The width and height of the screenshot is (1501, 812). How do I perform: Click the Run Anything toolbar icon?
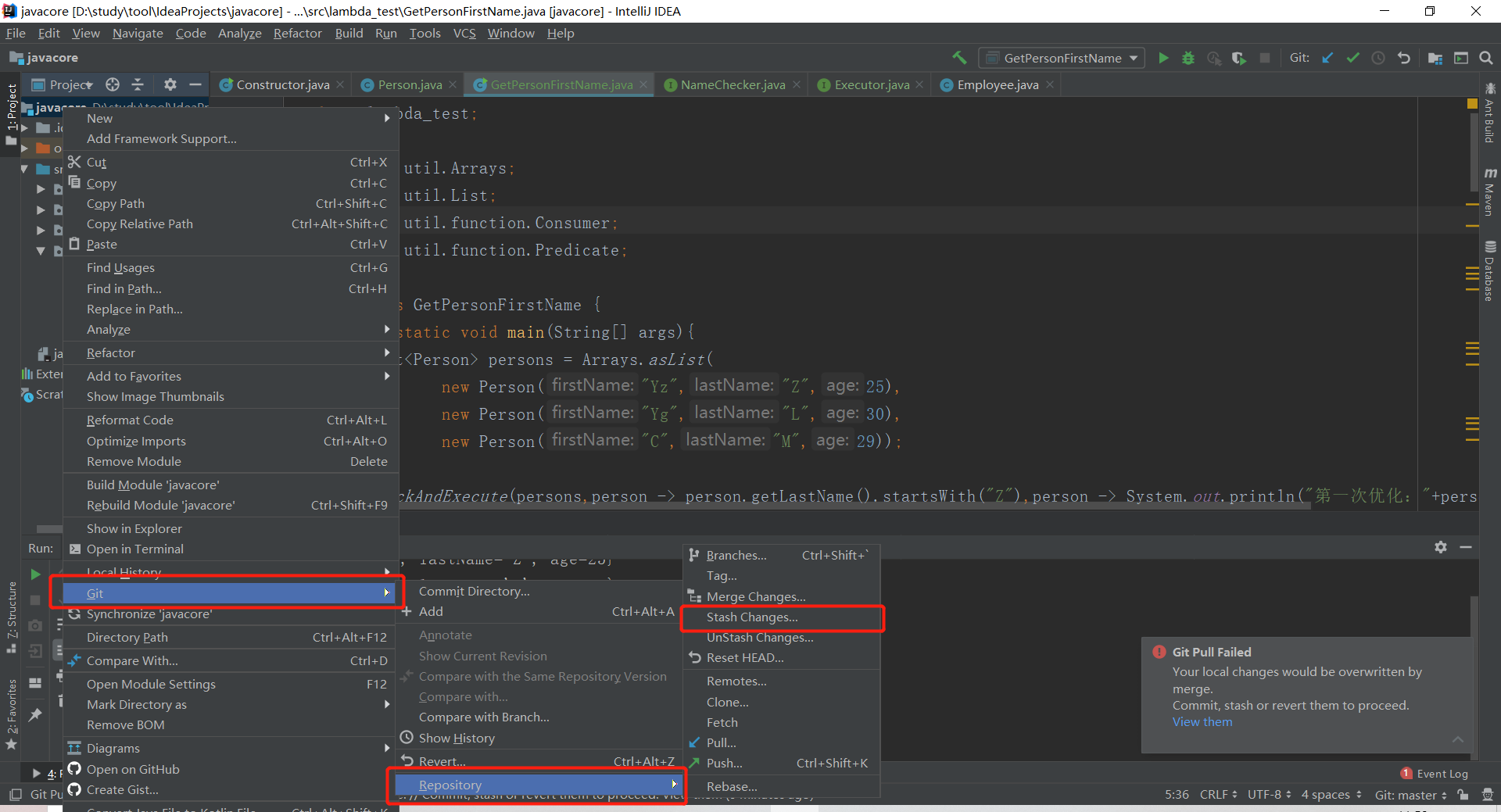1461,58
